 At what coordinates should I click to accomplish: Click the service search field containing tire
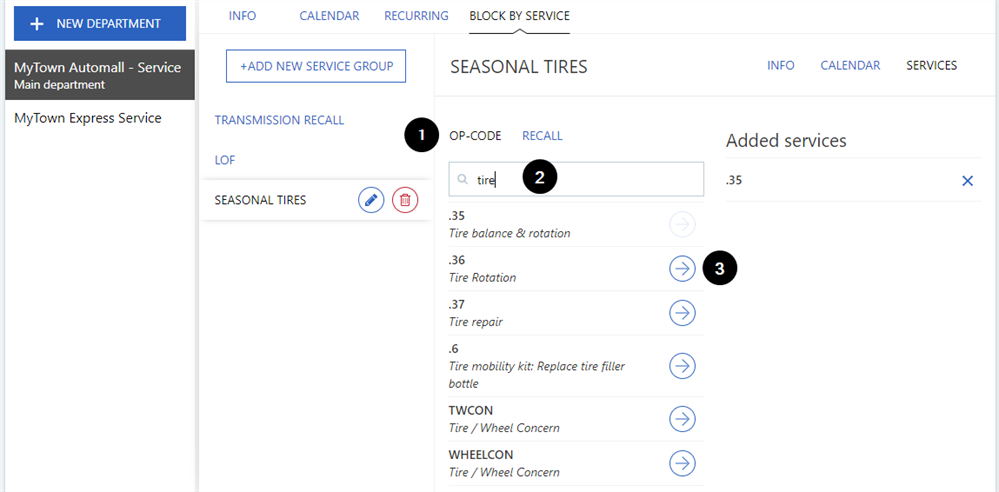[590, 180]
